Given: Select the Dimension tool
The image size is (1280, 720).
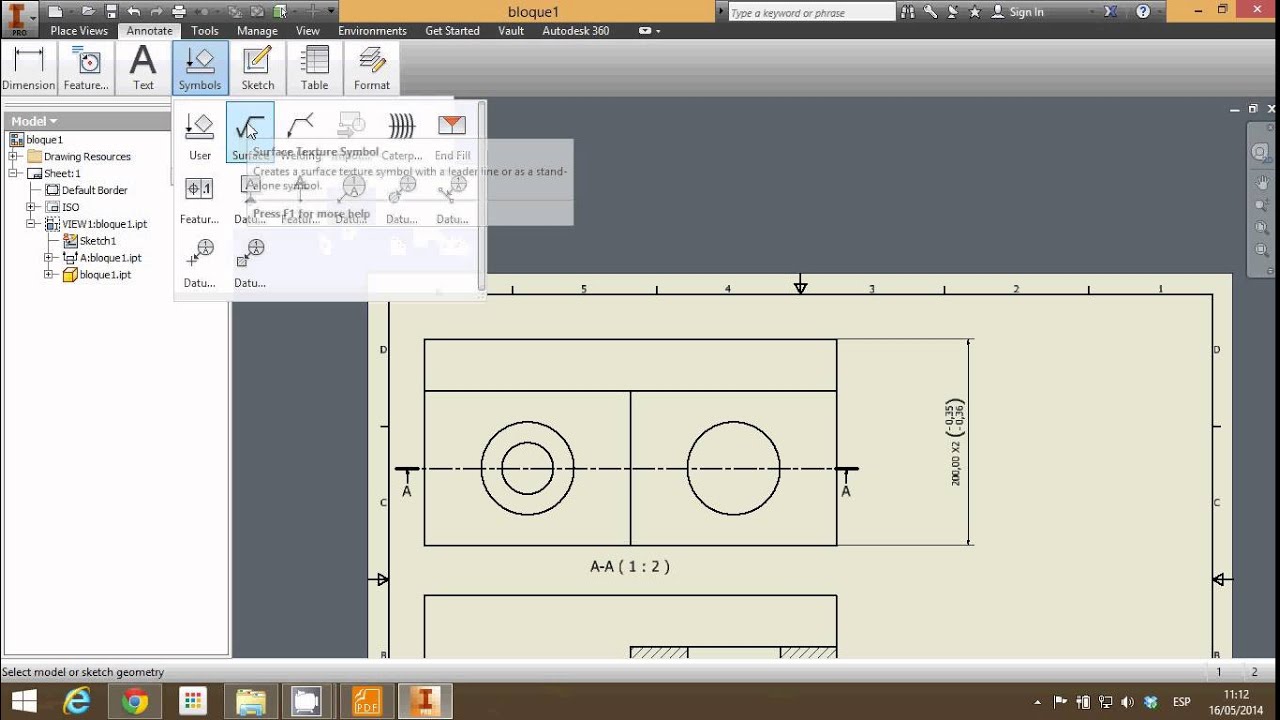Looking at the screenshot, I should [29, 68].
